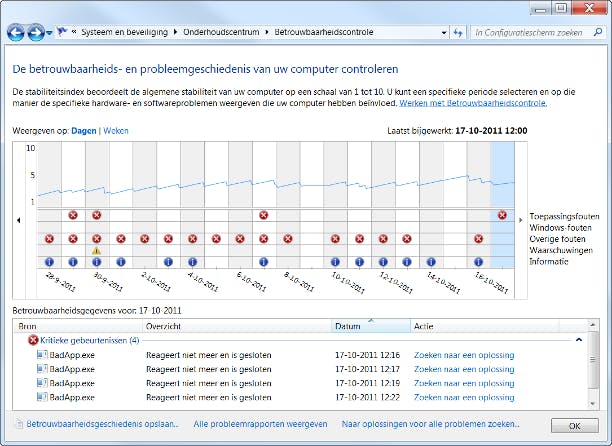Select the Informatie icon for 12-10-2011
This screenshot has width=612, height=446.
click(x=383, y=262)
